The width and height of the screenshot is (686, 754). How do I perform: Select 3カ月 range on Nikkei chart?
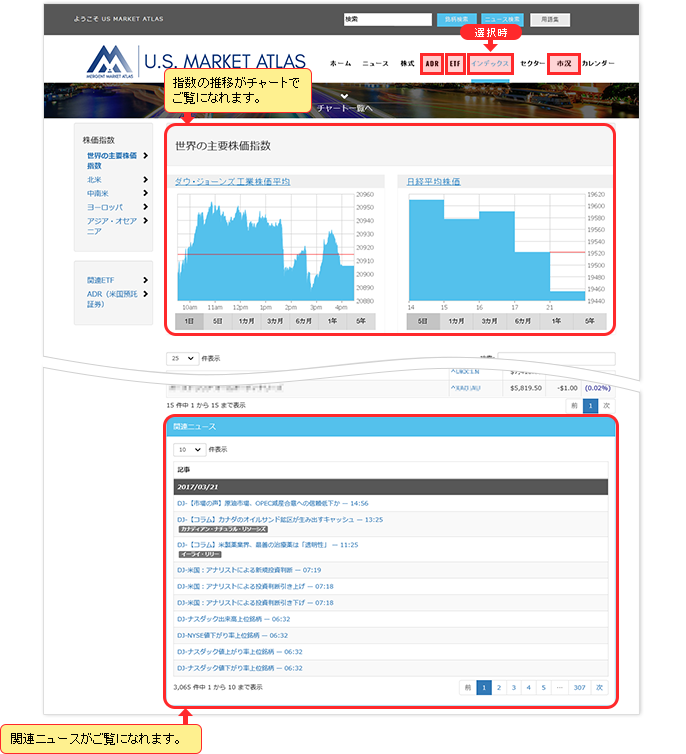click(490, 321)
